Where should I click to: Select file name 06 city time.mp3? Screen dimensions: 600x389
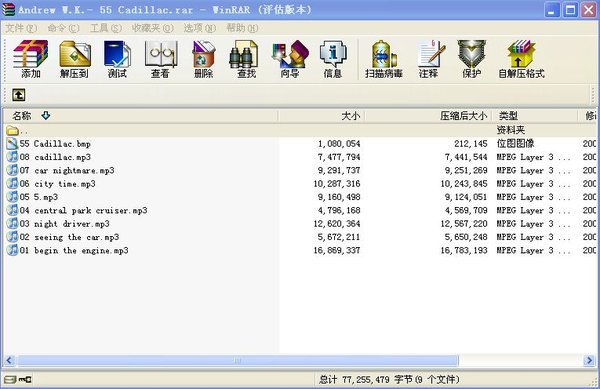57,184
